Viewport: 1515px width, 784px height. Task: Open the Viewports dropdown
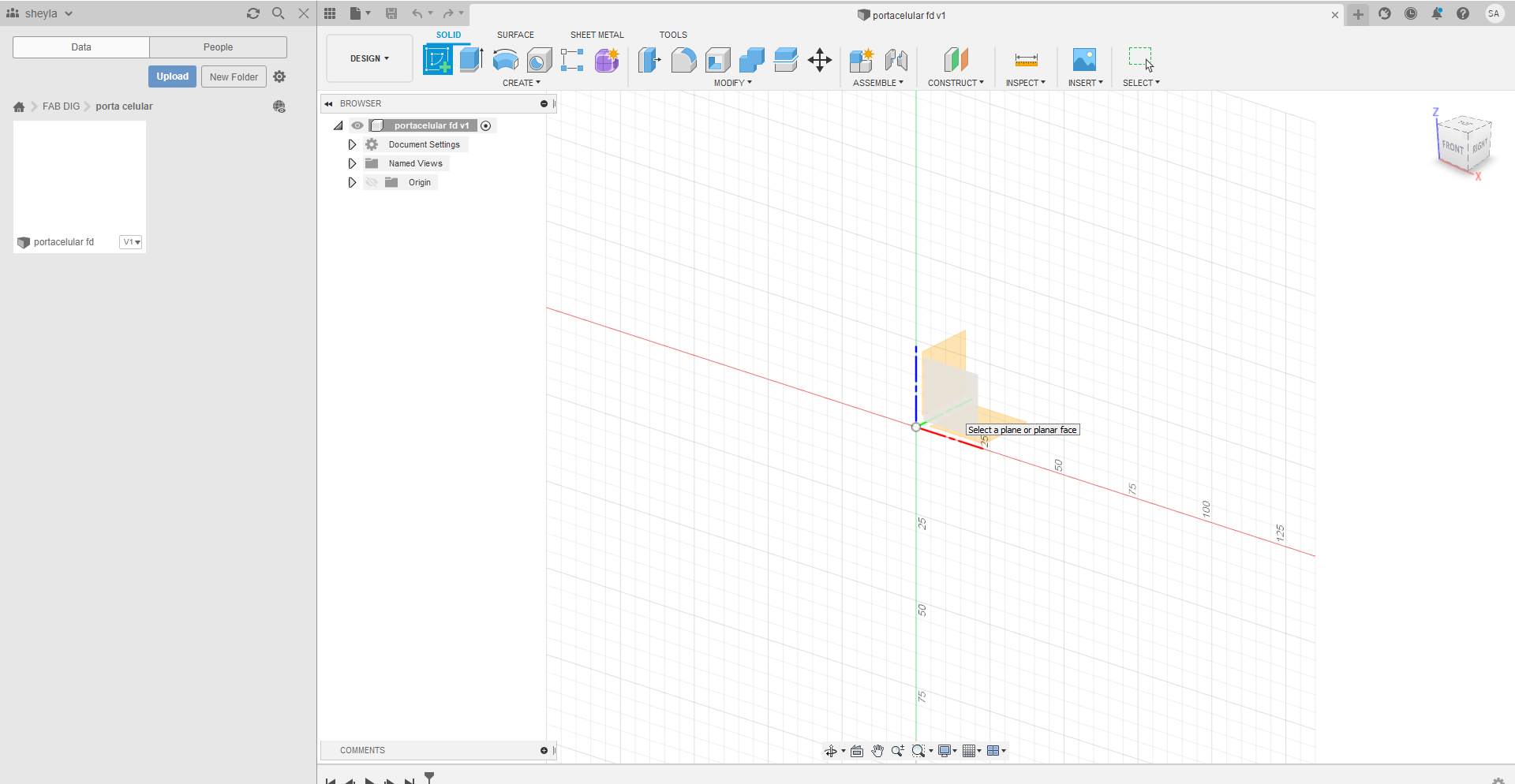click(997, 751)
